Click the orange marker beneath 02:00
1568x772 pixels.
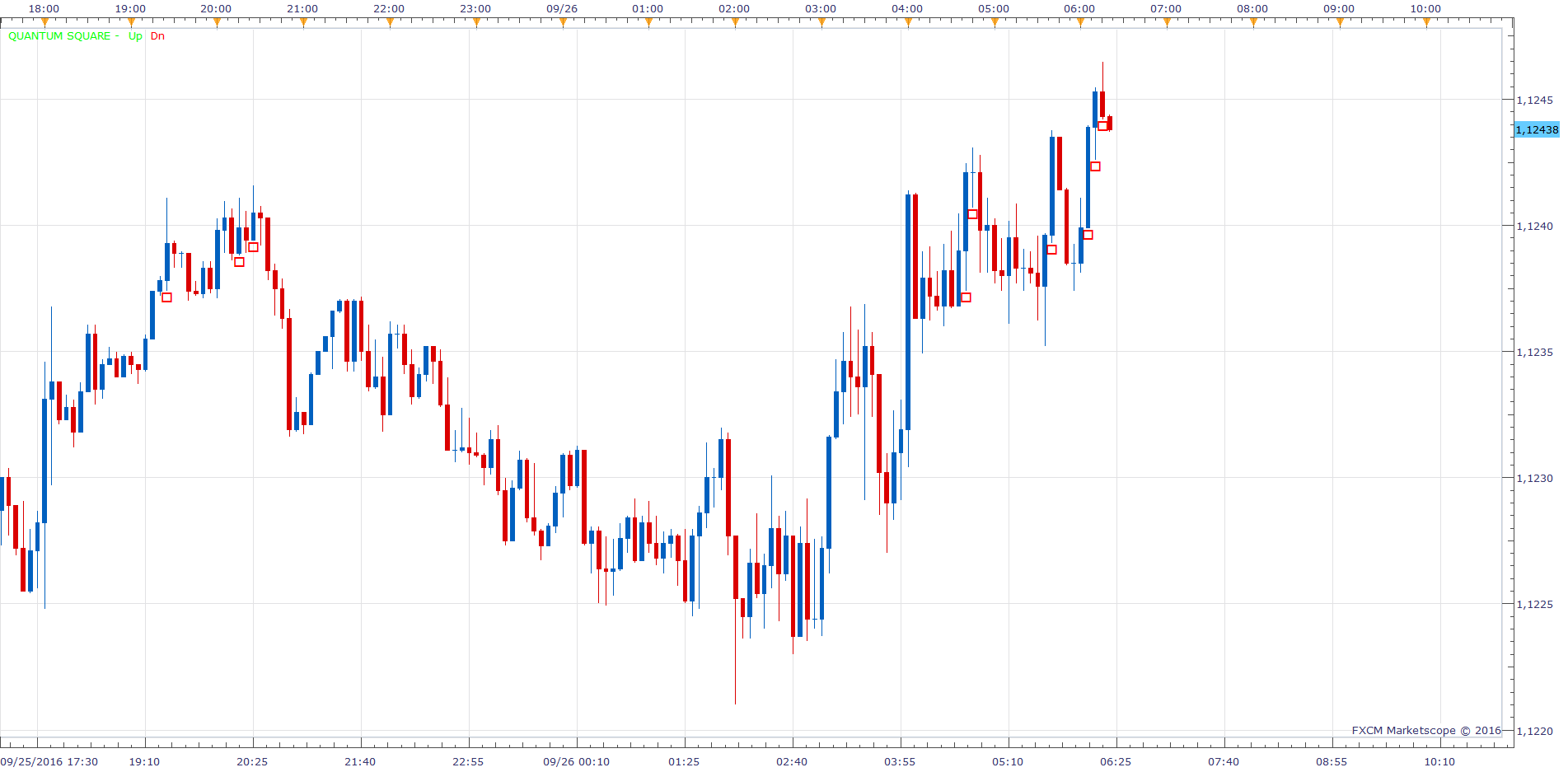pos(735,22)
